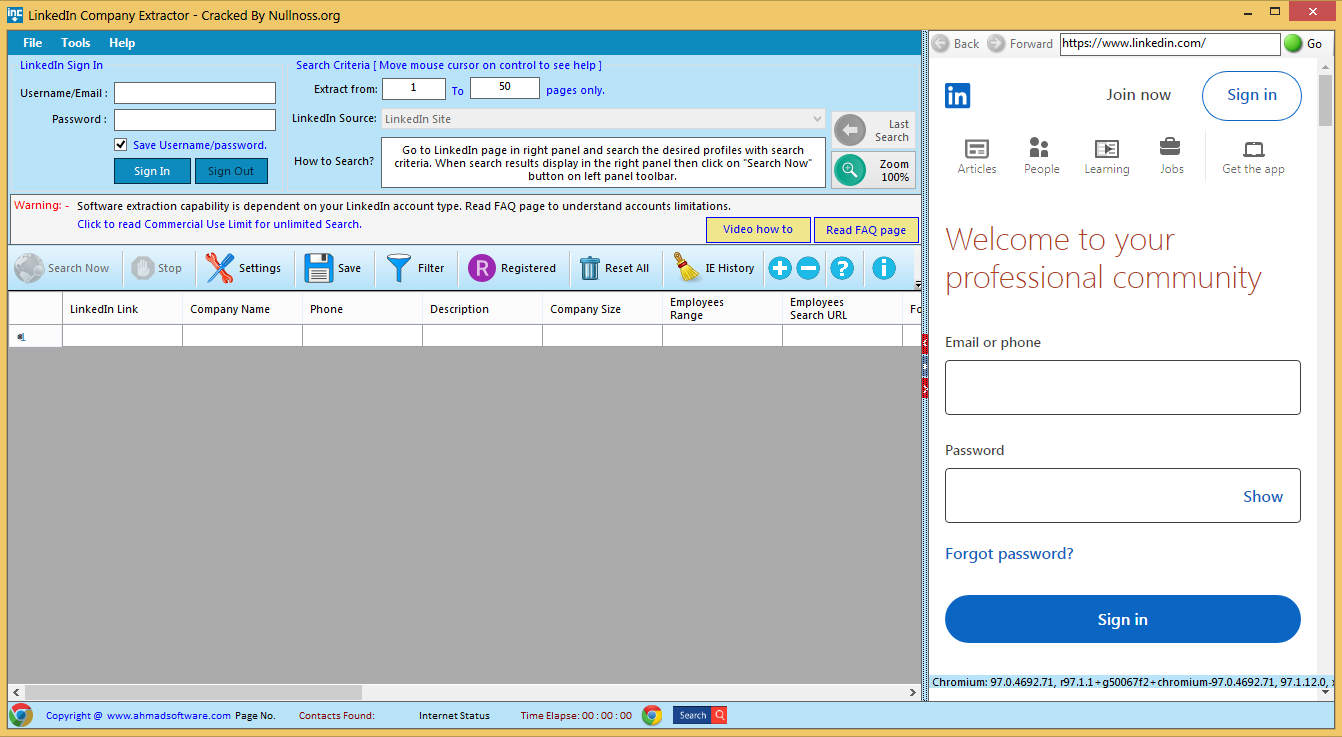Screen dimensions: 1342x737
Task: Open the File menu
Action: coord(33,43)
